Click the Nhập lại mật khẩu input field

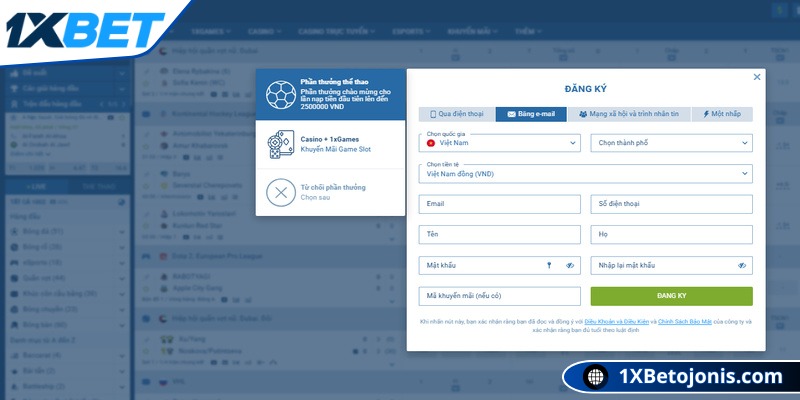671,265
